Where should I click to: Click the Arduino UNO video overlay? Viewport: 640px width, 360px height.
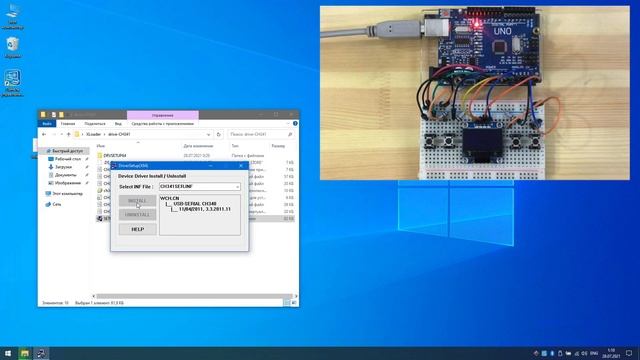click(475, 93)
